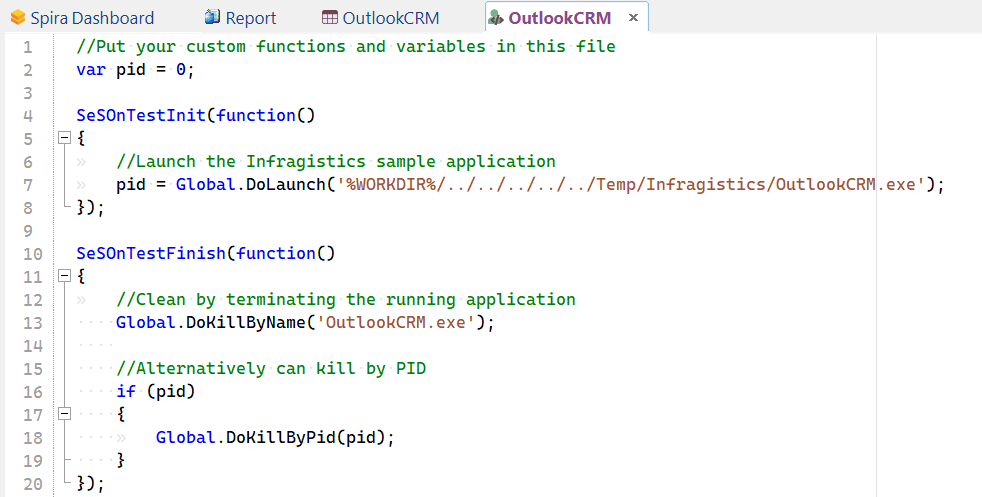Viewport: 982px width, 497px height.
Task: Collapse the SeSOnTestInit function body fold
Action: (64, 138)
